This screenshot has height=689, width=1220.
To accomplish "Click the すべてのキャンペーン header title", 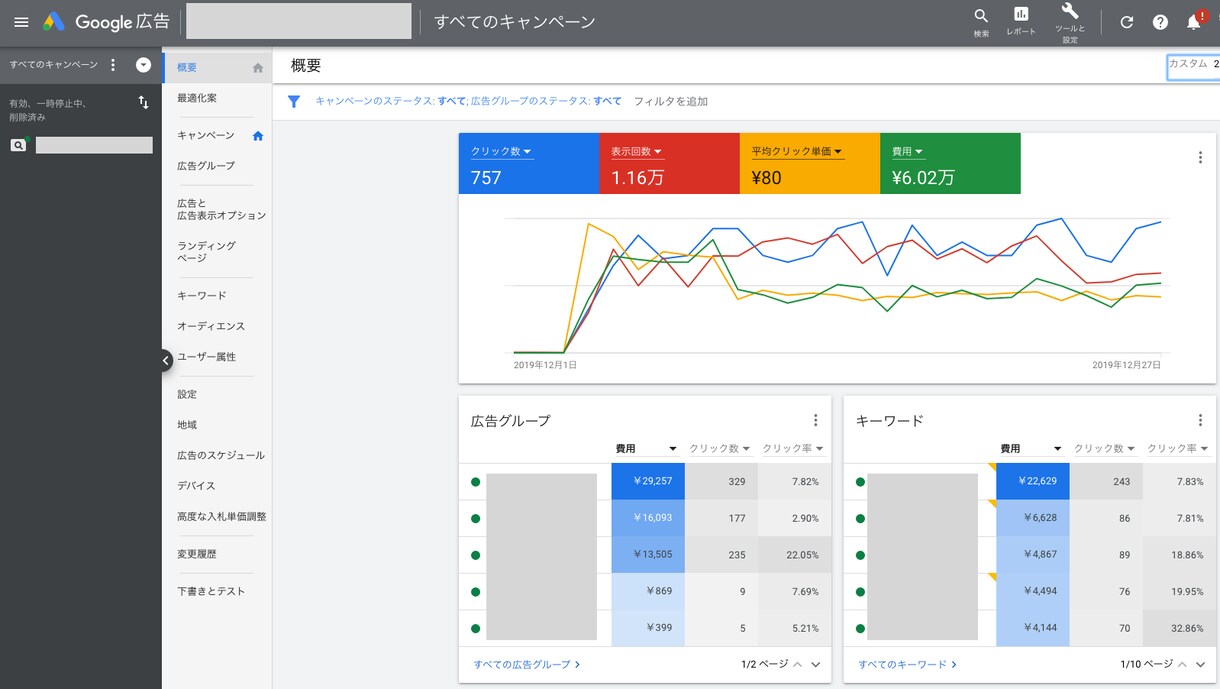I will [x=515, y=22].
